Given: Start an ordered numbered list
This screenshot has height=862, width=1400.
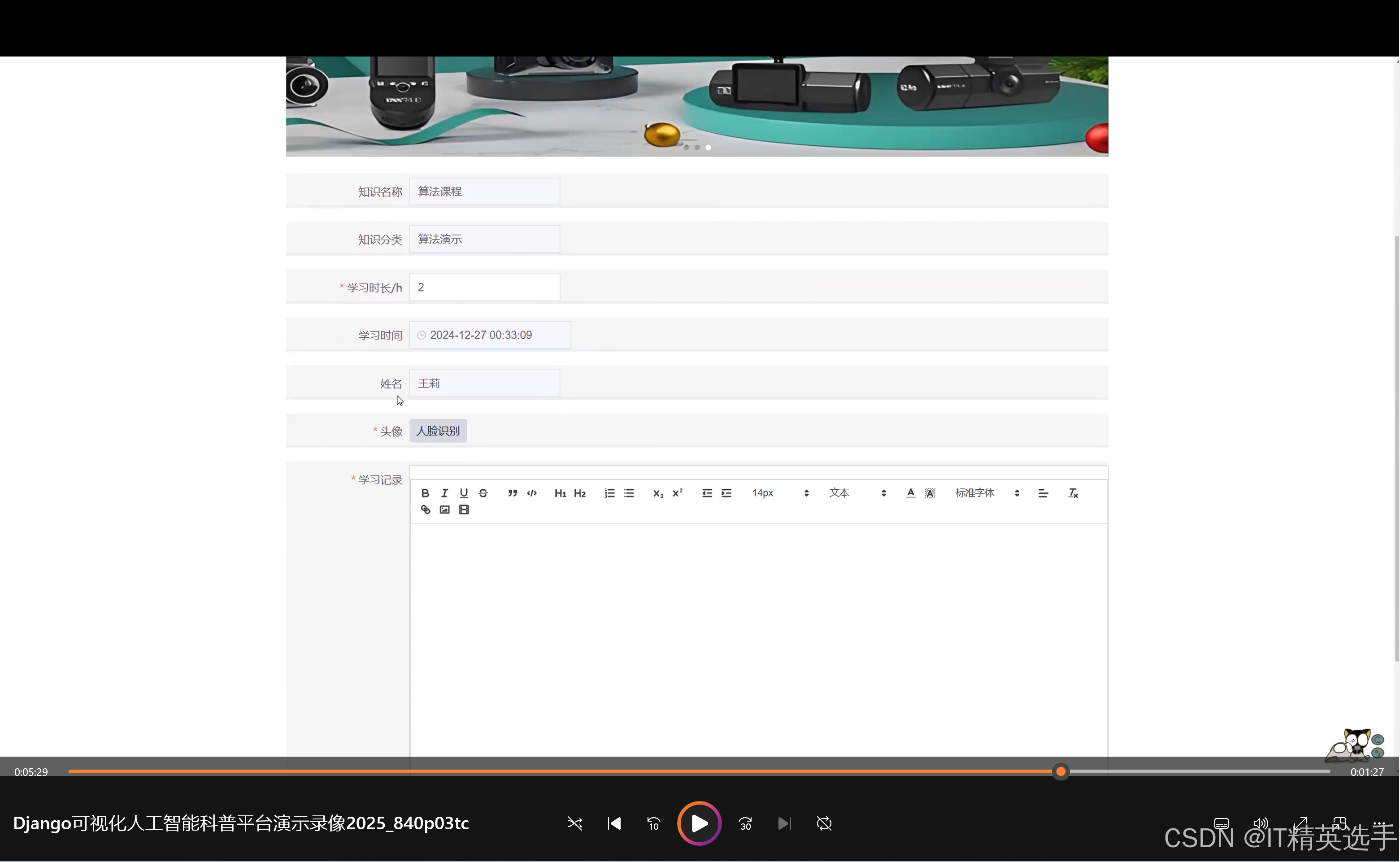Looking at the screenshot, I should [x=609, y=493].
